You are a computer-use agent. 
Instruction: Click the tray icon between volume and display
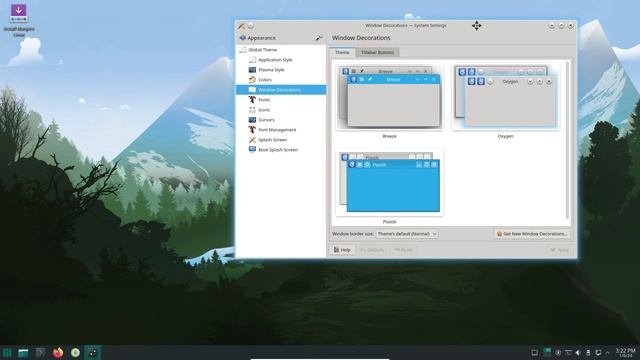click(588, 353)
